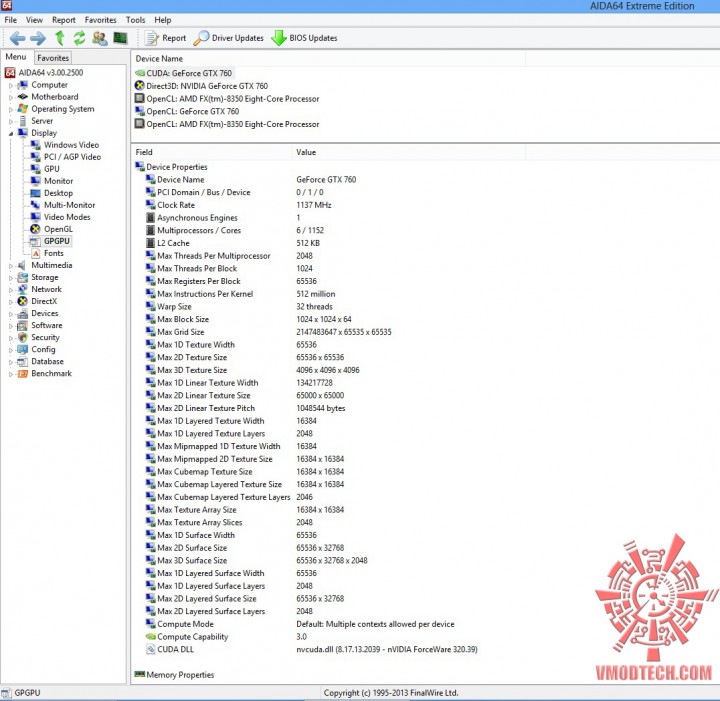Click the Benchmark tree icon

click(22, 374)
